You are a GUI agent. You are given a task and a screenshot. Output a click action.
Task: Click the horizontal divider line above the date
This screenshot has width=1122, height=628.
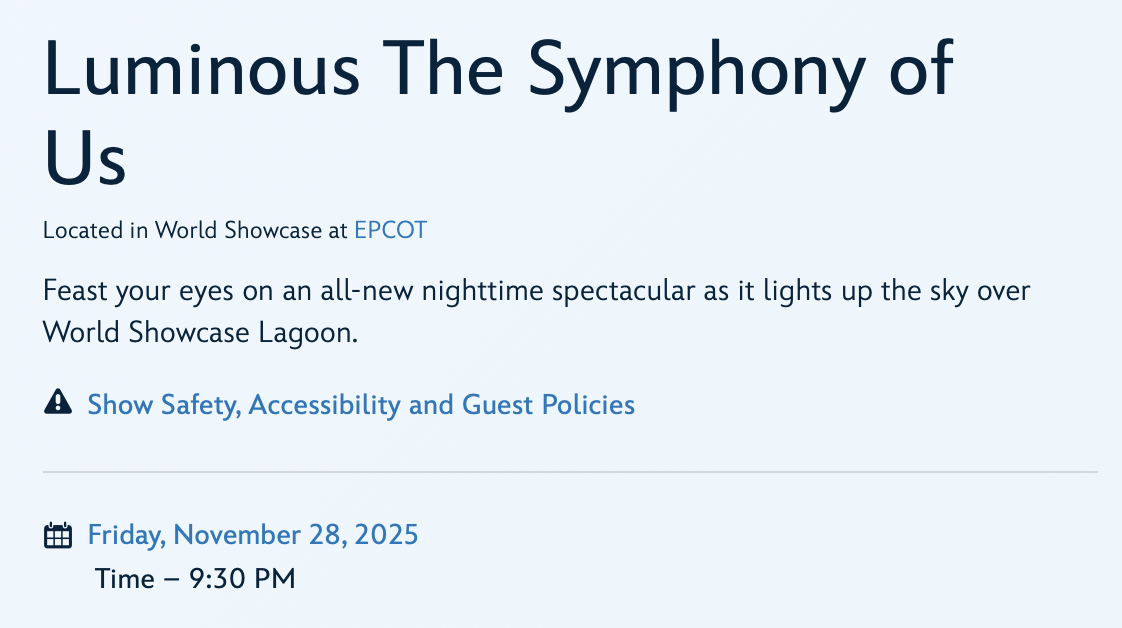(x=570, y=471)
